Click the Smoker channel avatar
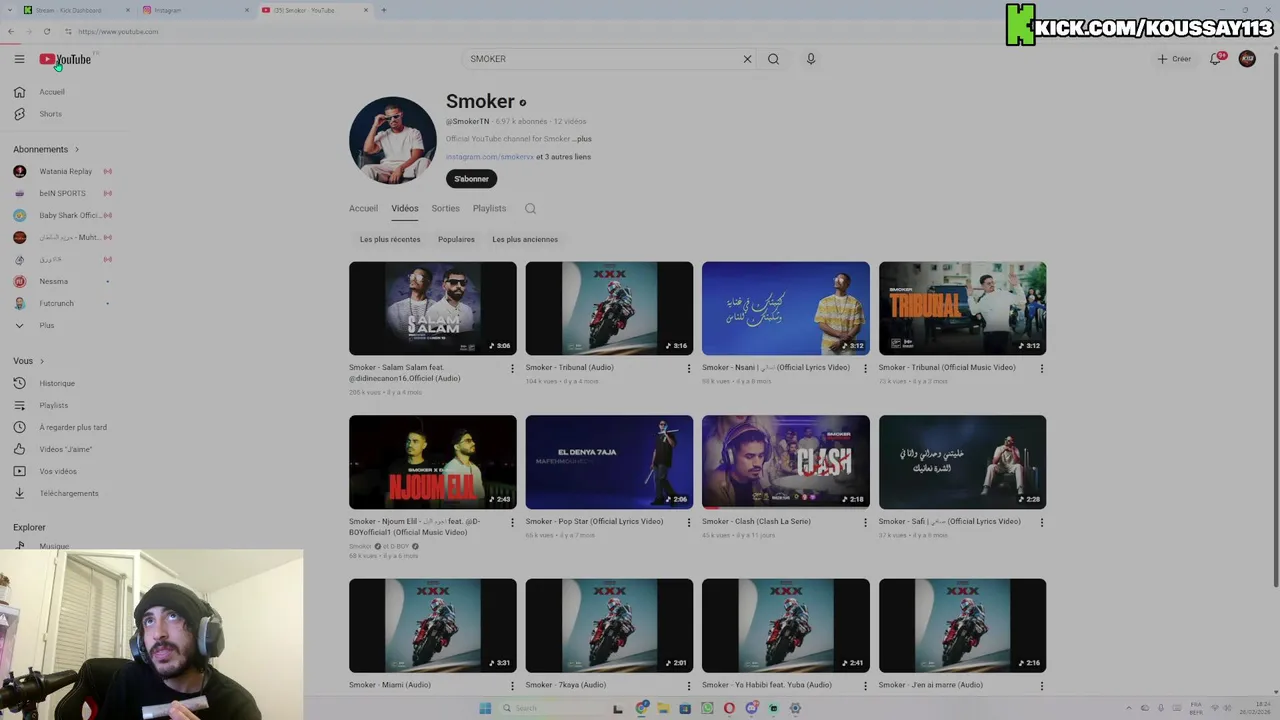The height and width of the screenshot is (720, 1280). pos(392,140)
